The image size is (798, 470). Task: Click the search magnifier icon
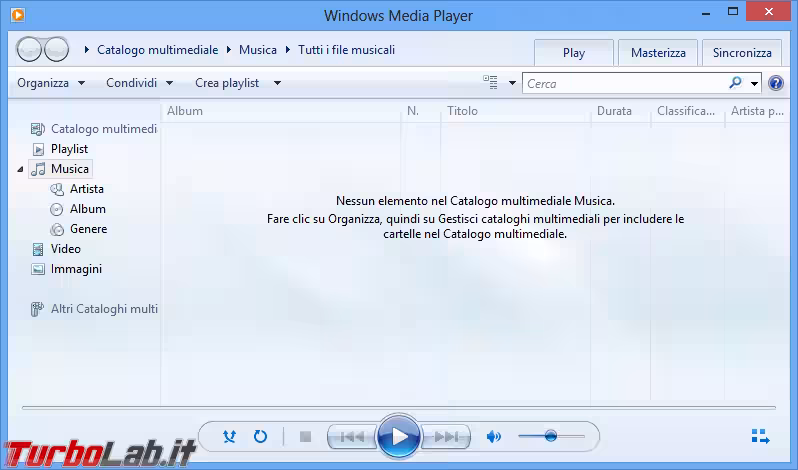click(736, 83)
